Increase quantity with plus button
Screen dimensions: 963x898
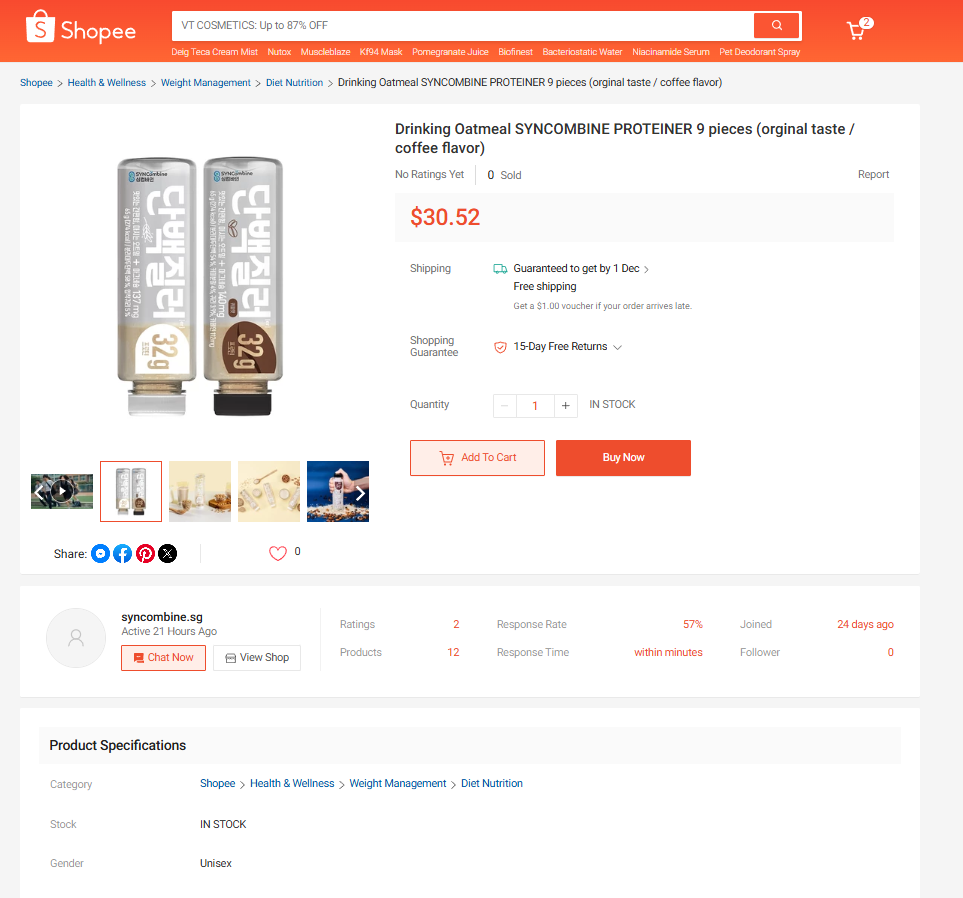click(x=566, y=405)
